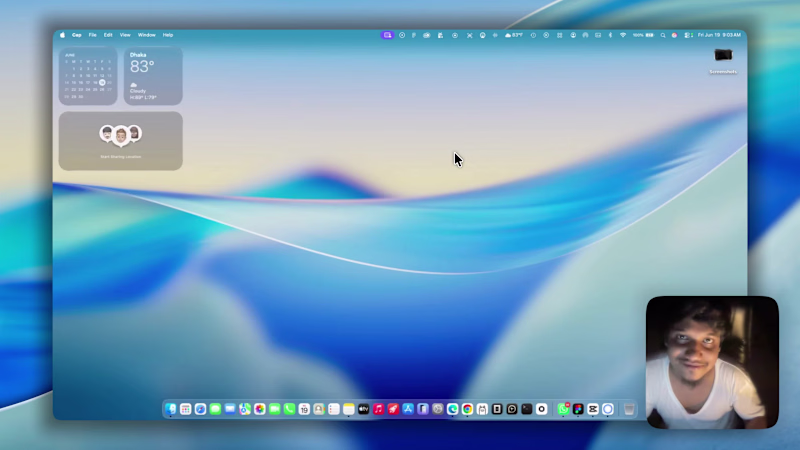Screen dimensions: 800x450
Task: Open the Mail app in Dock
Action: pyautogui.click(x=230, y=409)
